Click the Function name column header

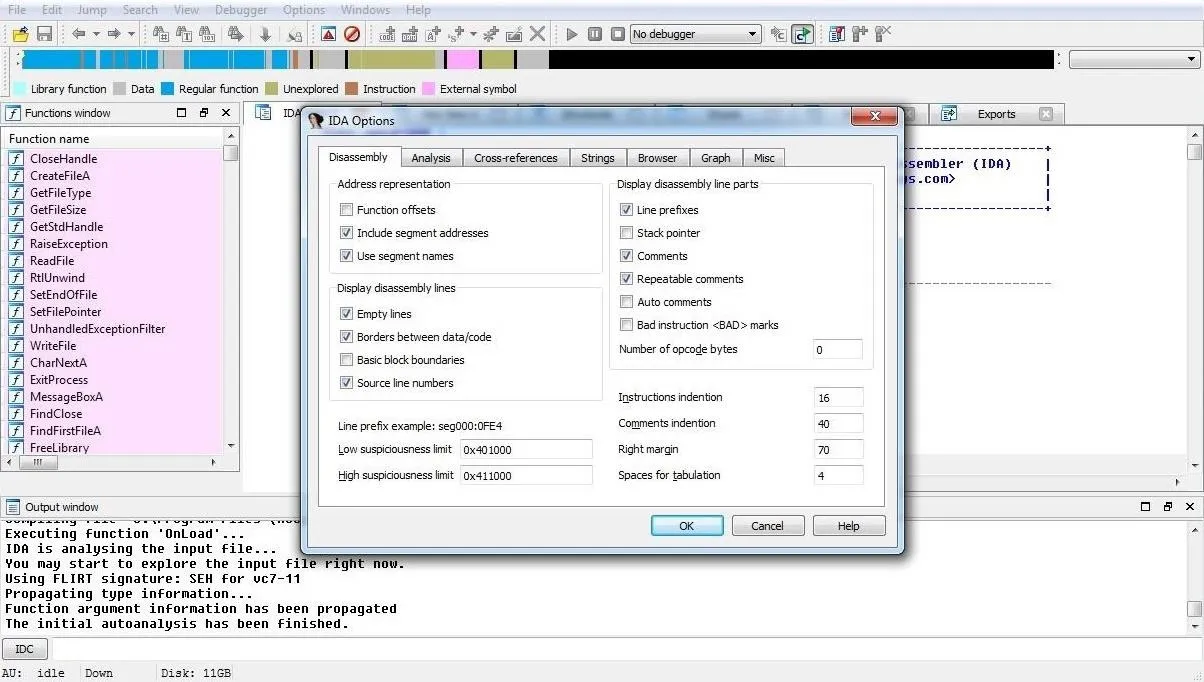coord(114,138)
